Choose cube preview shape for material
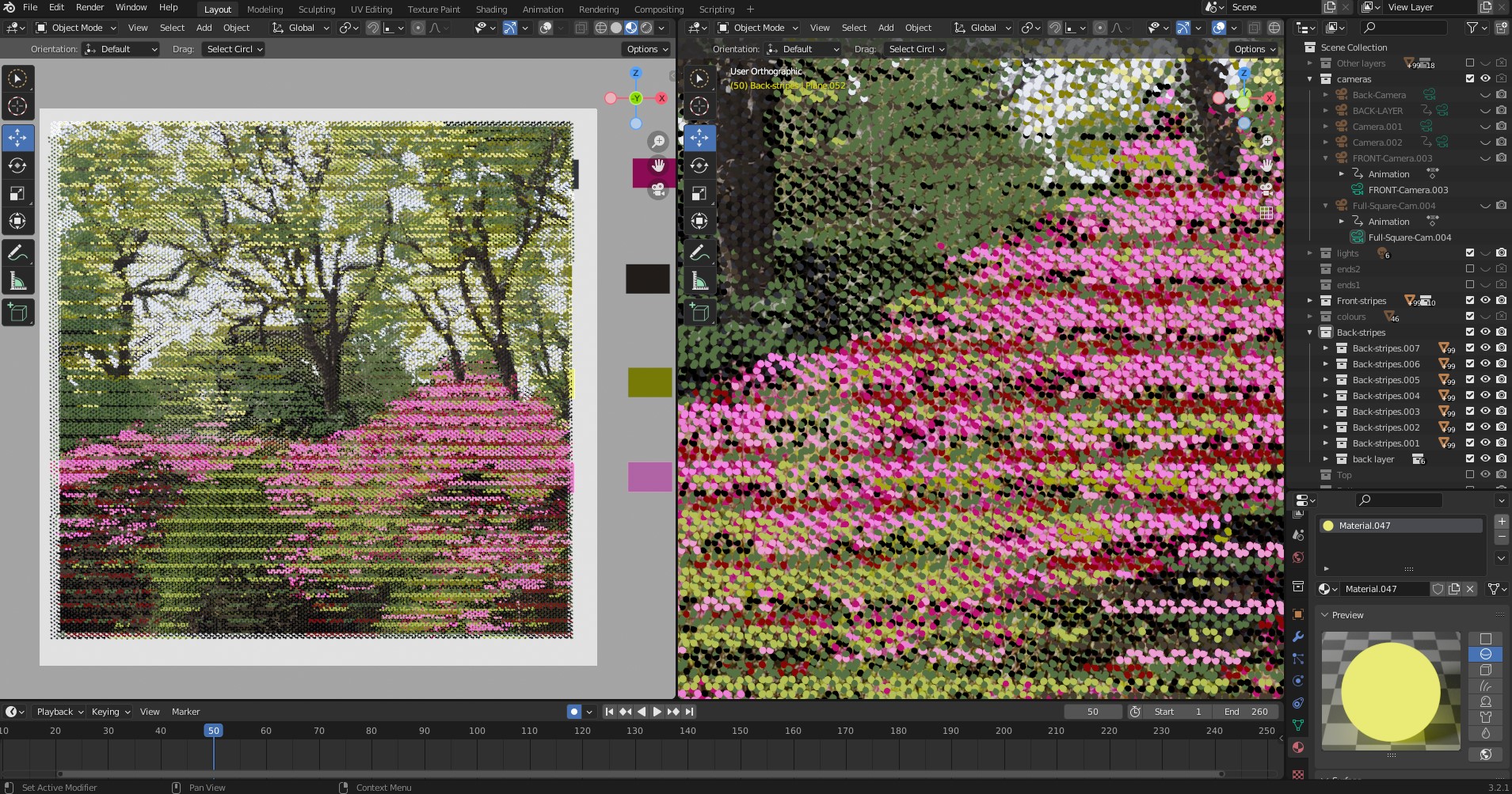This screenshot has height=794, width=1512. (1485, 670)
